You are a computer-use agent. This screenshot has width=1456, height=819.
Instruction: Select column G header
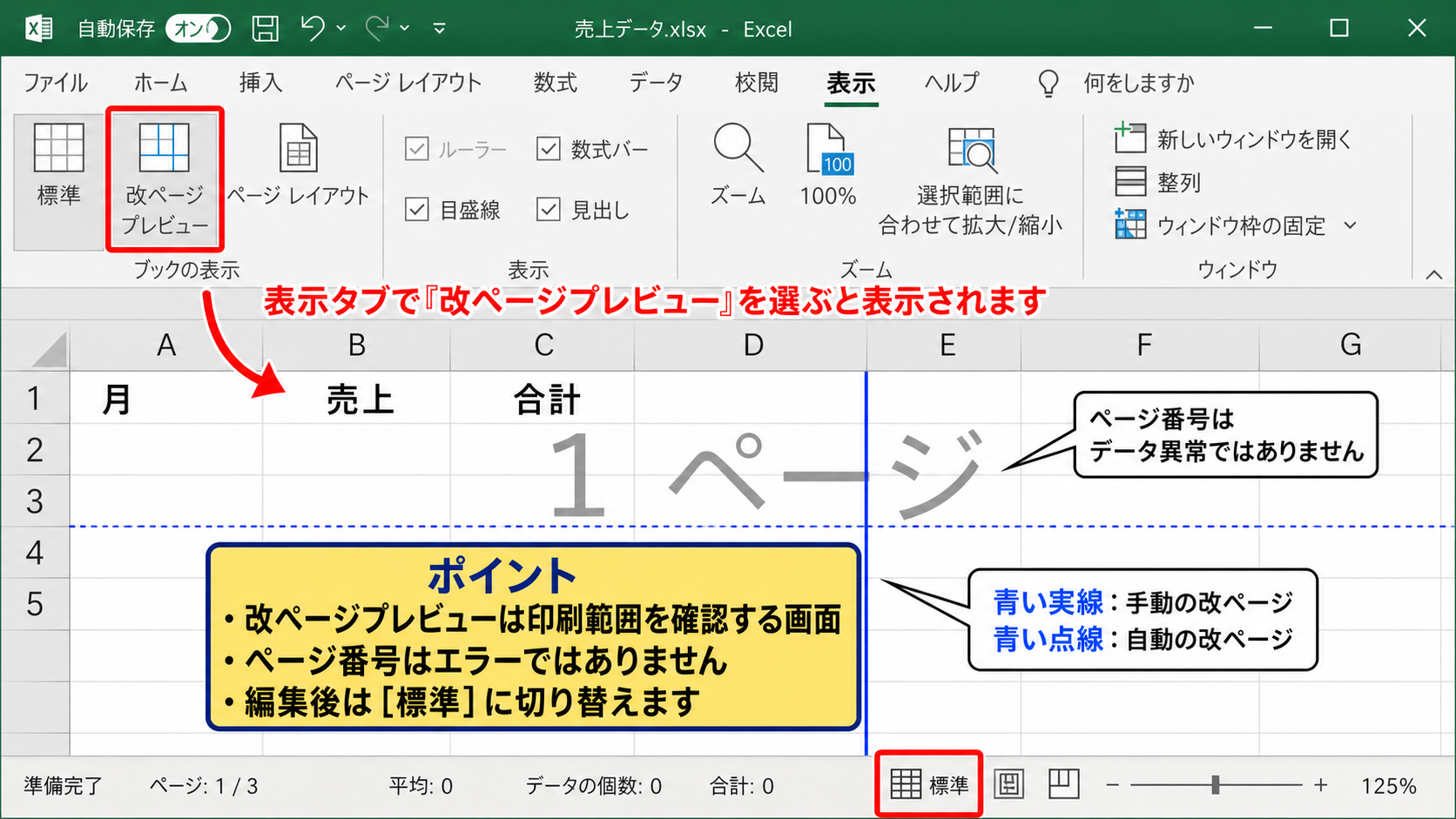coord(1351,346)
